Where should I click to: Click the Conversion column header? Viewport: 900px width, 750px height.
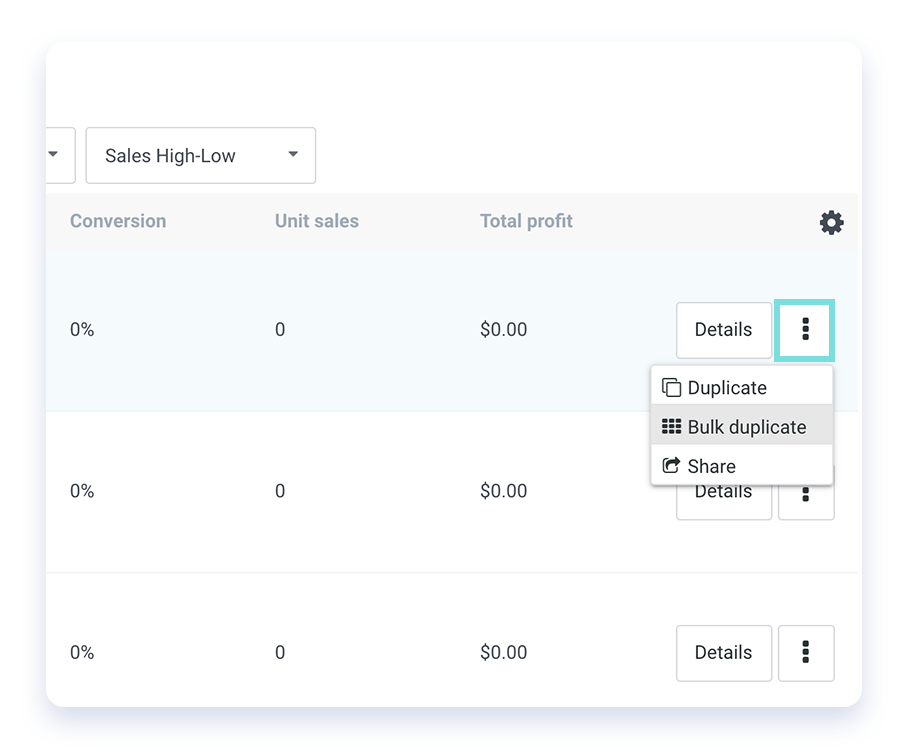tap(118, 221)
